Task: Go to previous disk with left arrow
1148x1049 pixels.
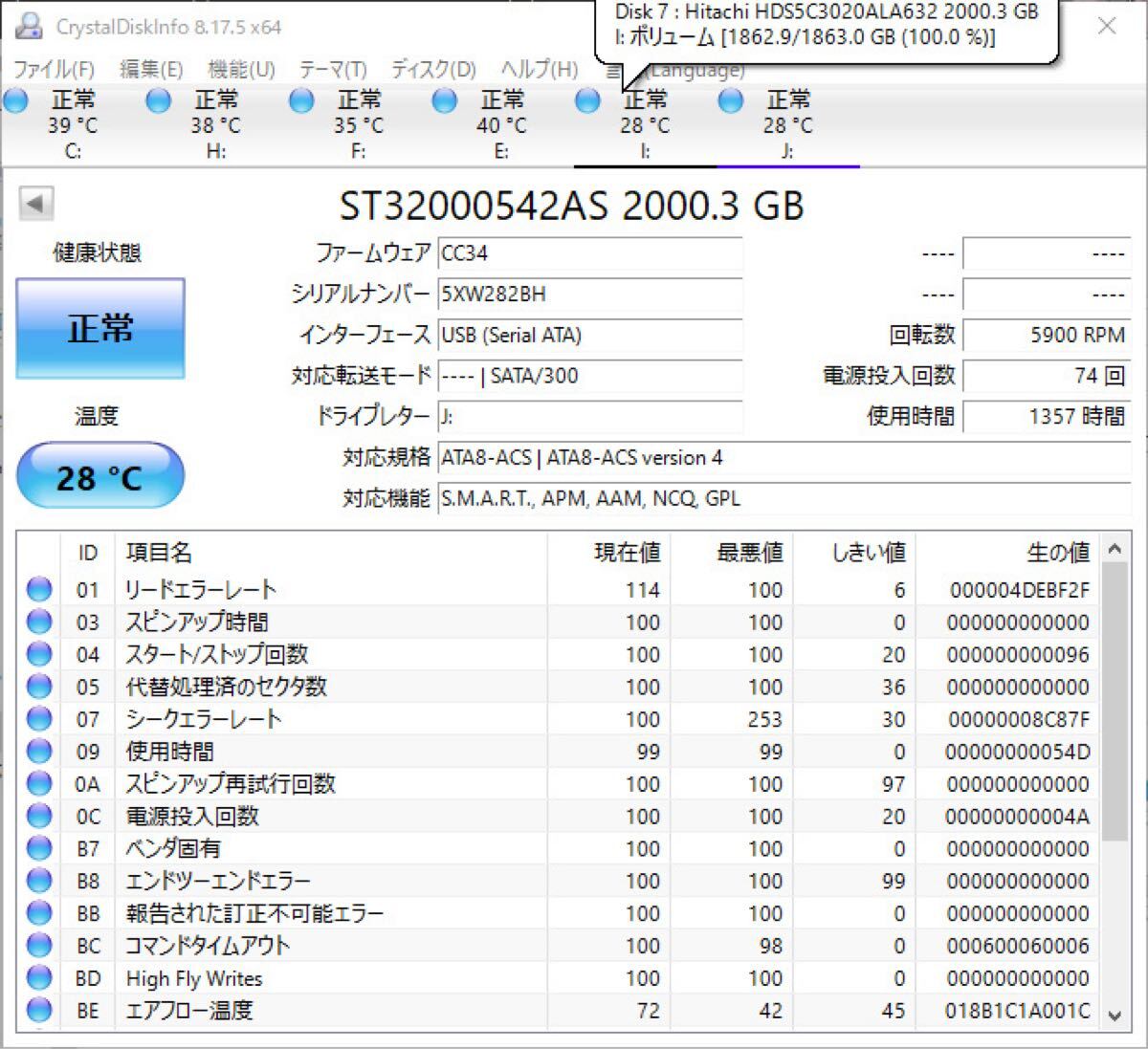Action: (x=35, y=203)
